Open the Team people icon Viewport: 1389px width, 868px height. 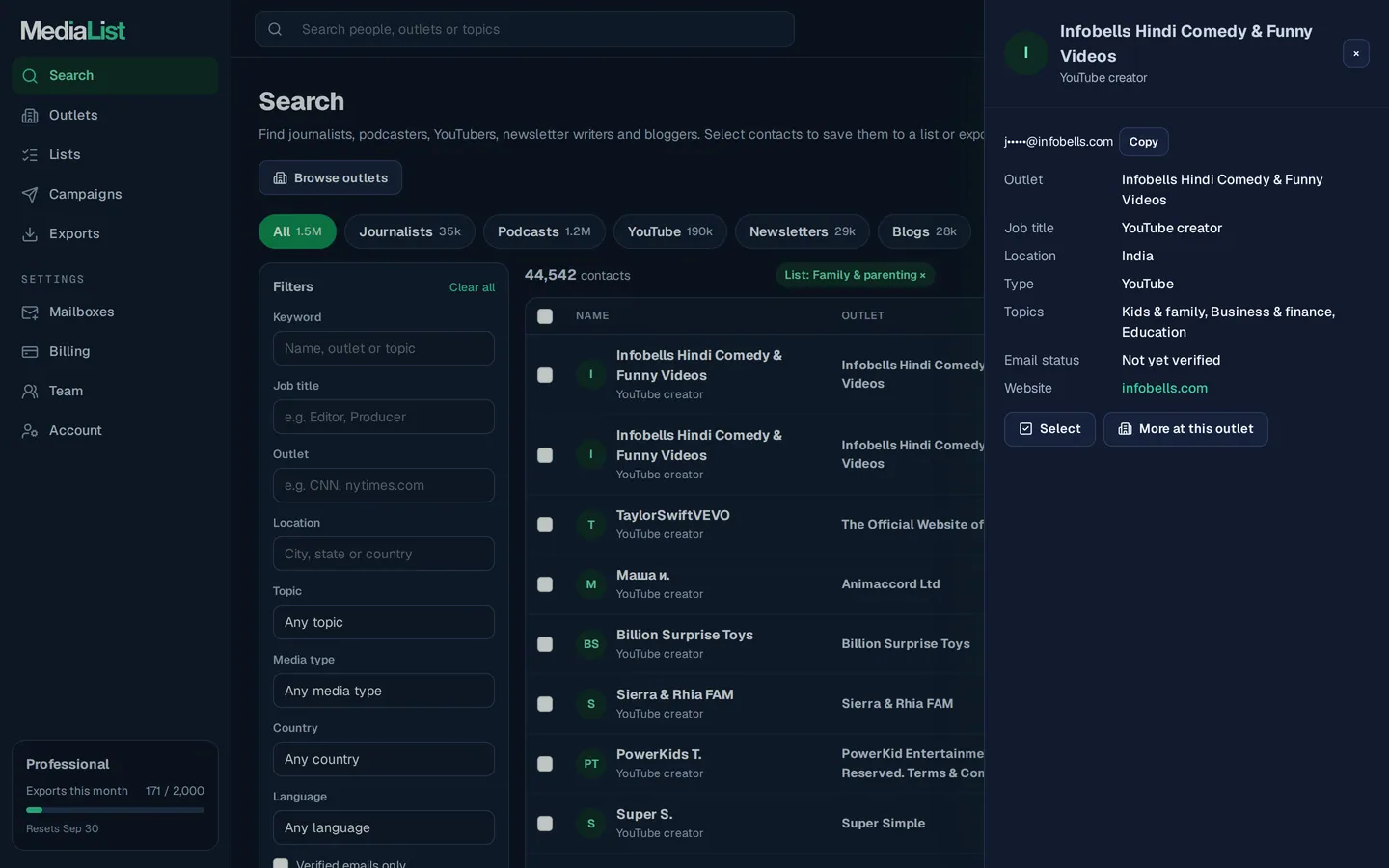[30, 391]
